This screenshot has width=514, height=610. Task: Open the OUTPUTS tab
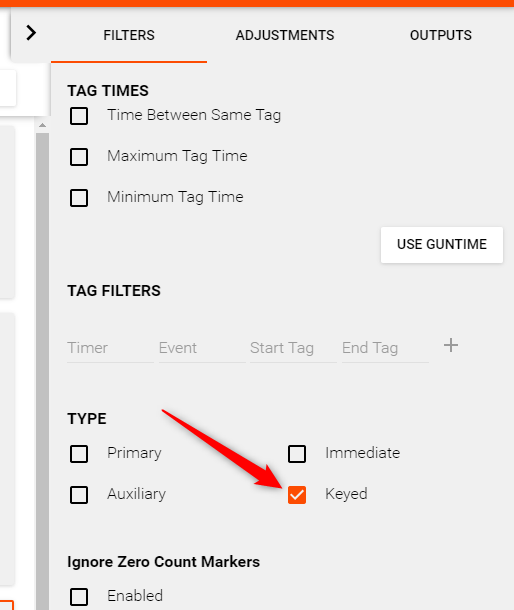(x=440, y=35)
